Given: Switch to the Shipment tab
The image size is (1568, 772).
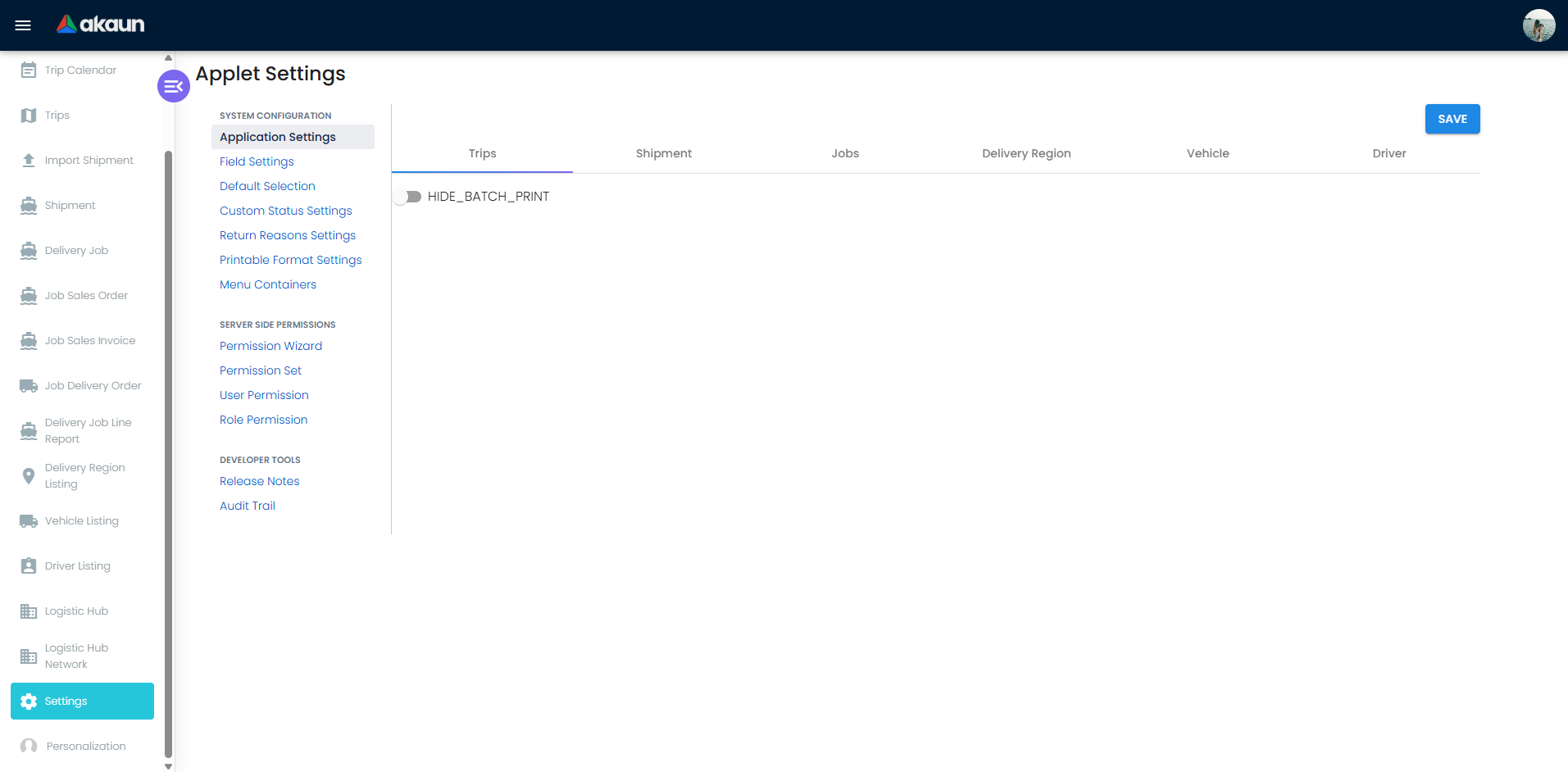Looking at the screenshot, I should click(664, 153).
